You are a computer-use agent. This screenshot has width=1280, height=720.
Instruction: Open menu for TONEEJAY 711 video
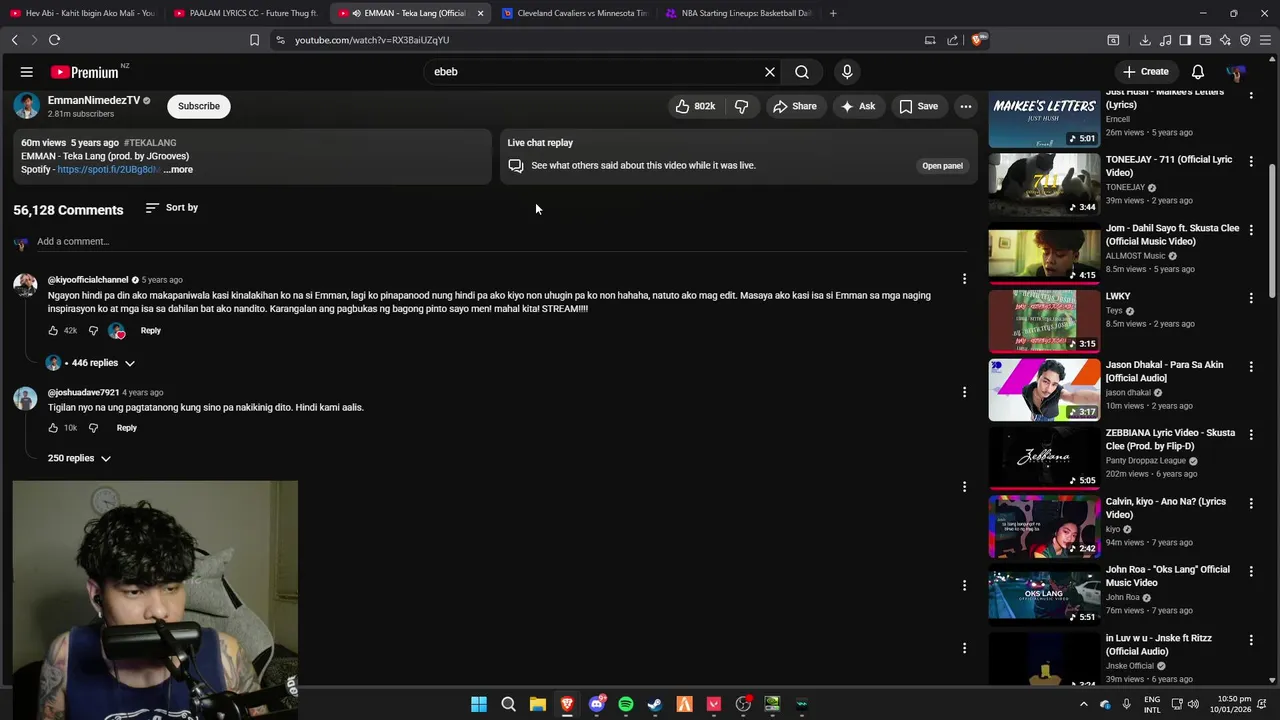coord(1251,161)
